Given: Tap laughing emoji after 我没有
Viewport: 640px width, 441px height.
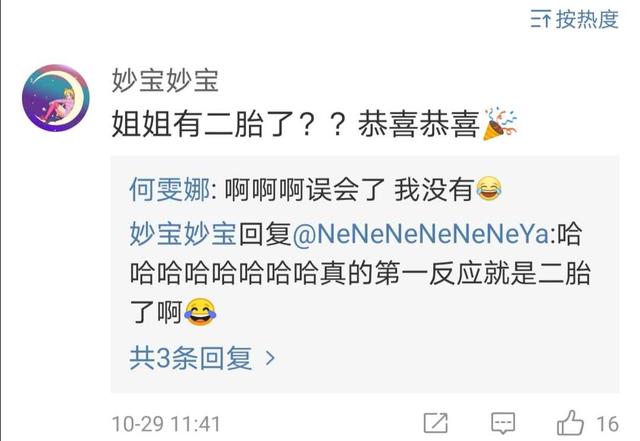Looking at the screenshot, I should [489, 189].
